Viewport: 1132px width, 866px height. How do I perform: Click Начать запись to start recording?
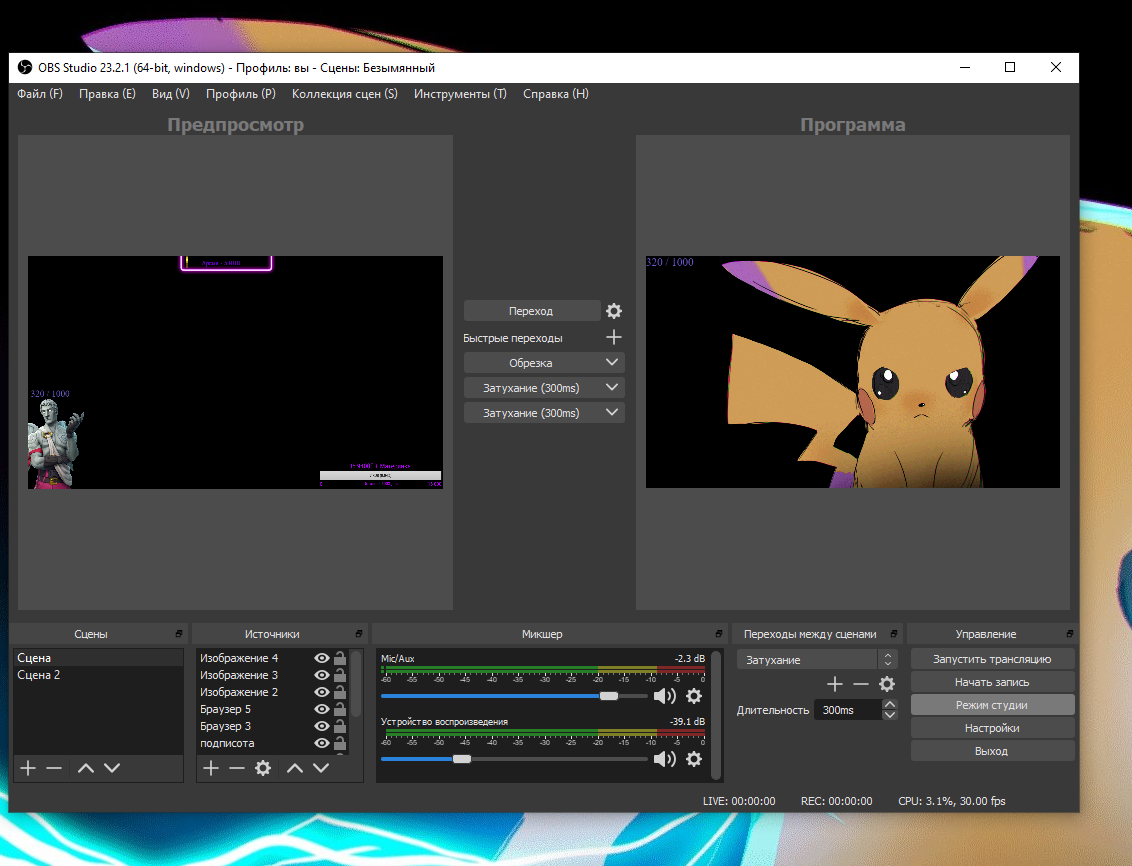point(992,682)
